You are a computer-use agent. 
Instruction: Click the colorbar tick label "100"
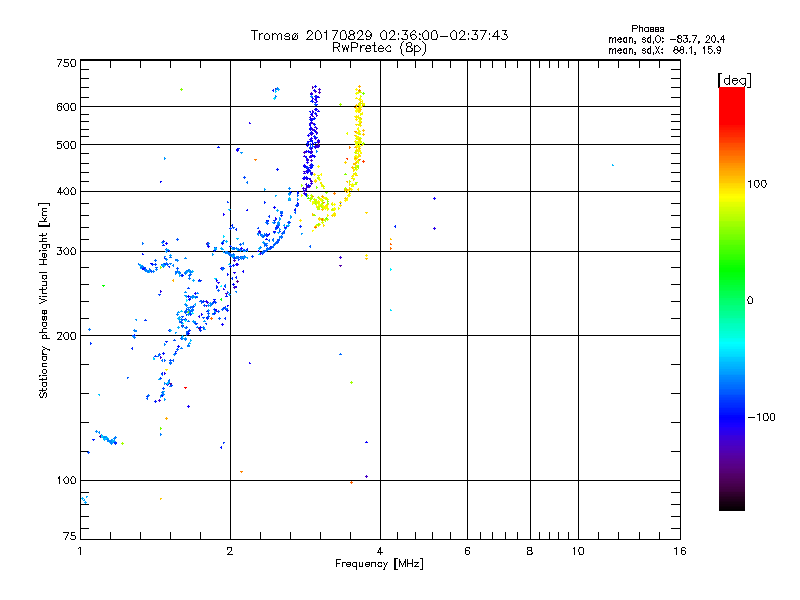[x=757, y=184]
